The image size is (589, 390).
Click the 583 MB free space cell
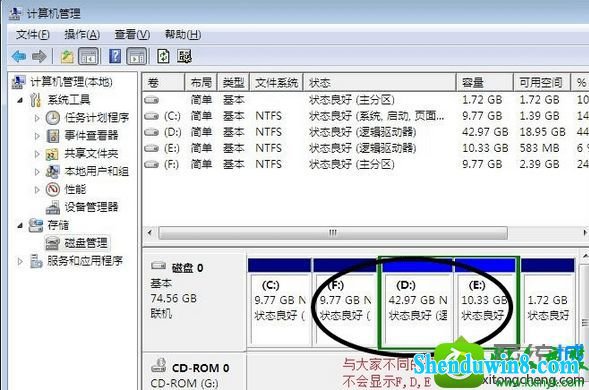[x=539, y=148]
